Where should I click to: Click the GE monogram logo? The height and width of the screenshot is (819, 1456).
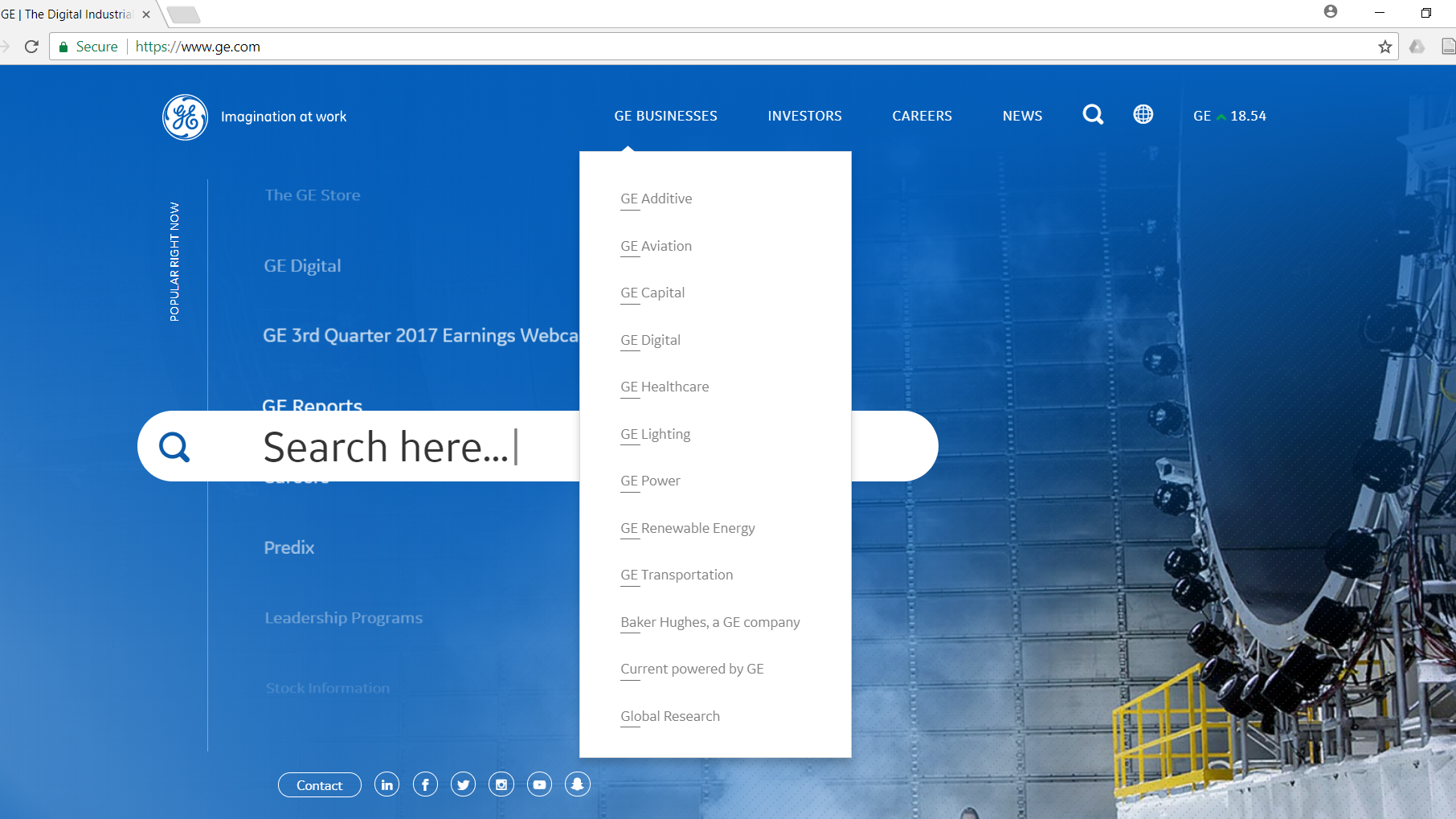[x=185, y=117]
